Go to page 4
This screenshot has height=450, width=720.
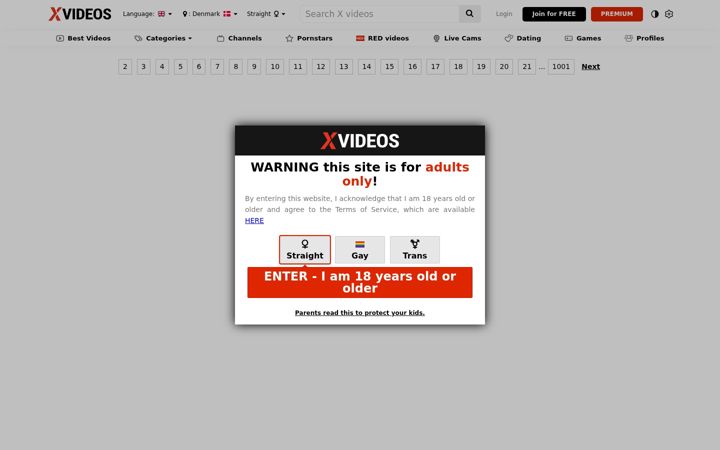coord(162,67)
